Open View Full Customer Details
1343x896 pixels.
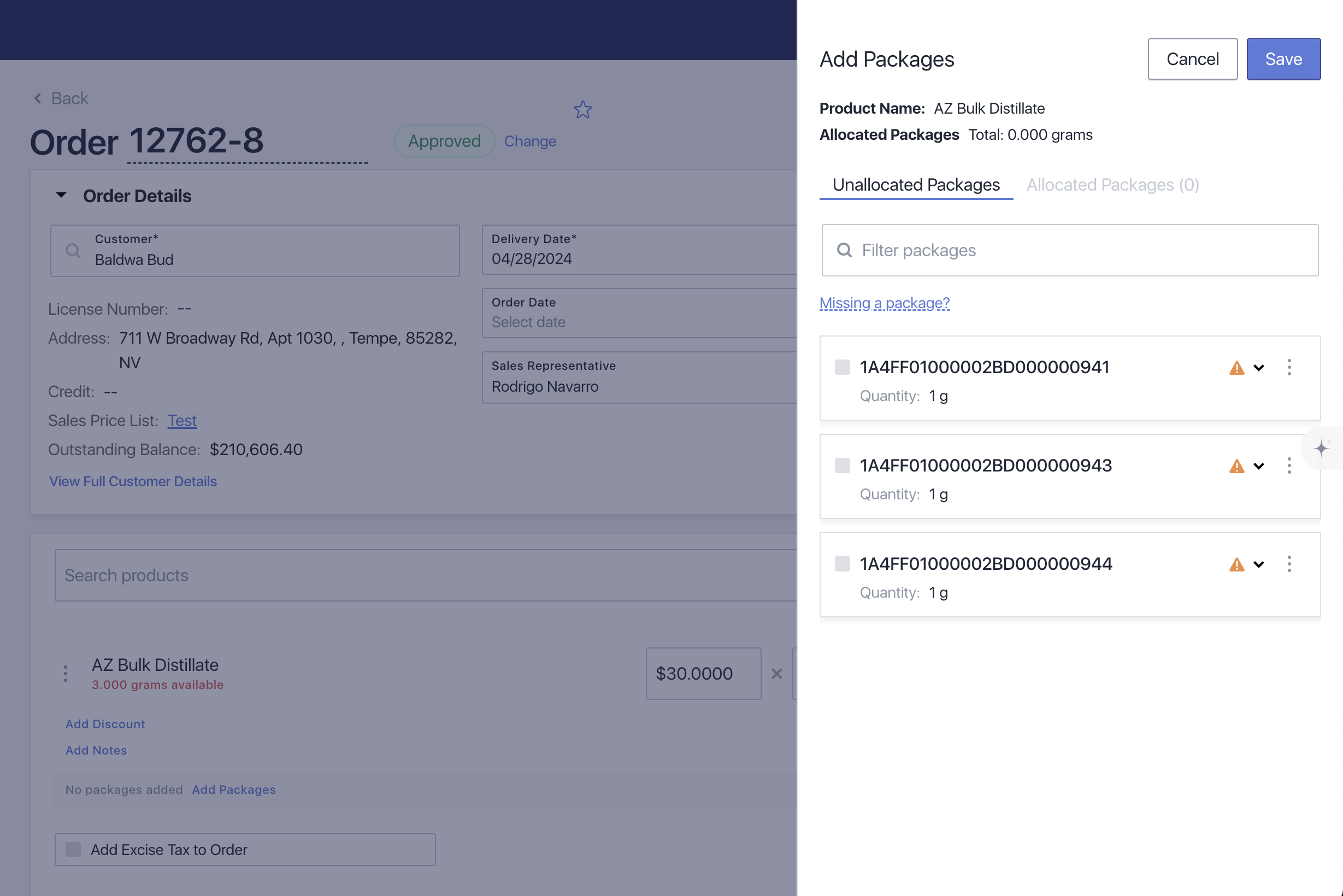pyautogui.click(x=133, y=481)
